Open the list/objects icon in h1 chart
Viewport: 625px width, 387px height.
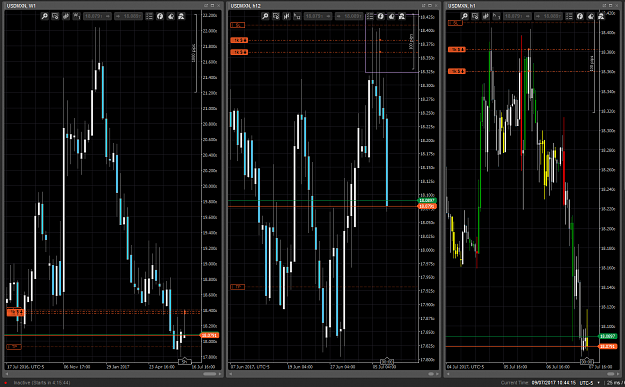point(569,16)
